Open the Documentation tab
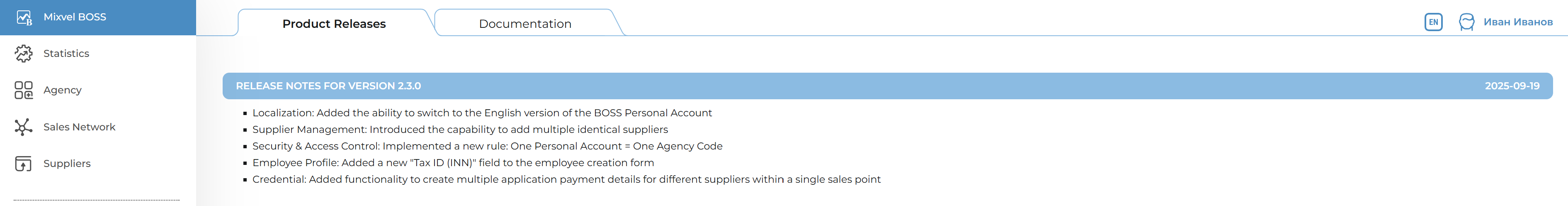1568x206 pixels. [x=525, y=24]
